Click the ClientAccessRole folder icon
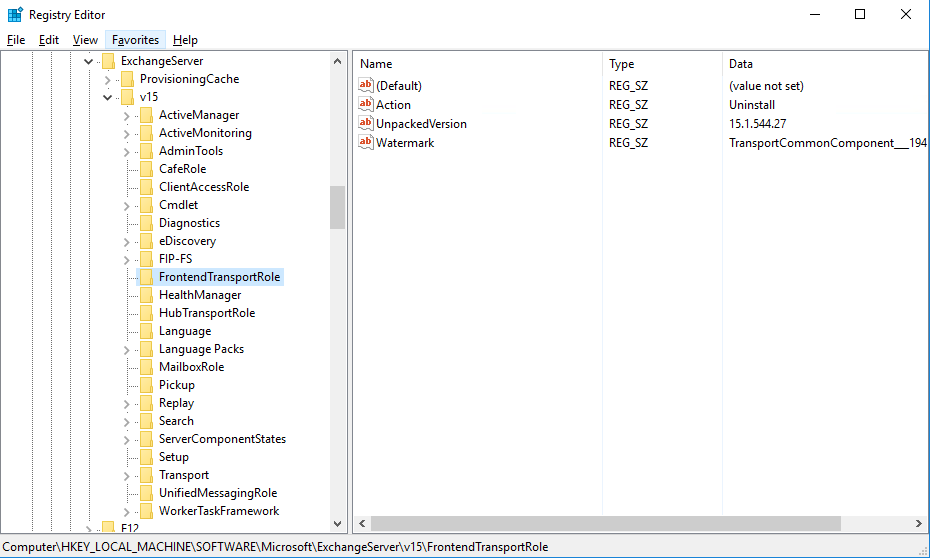 (x=146, y=187)
